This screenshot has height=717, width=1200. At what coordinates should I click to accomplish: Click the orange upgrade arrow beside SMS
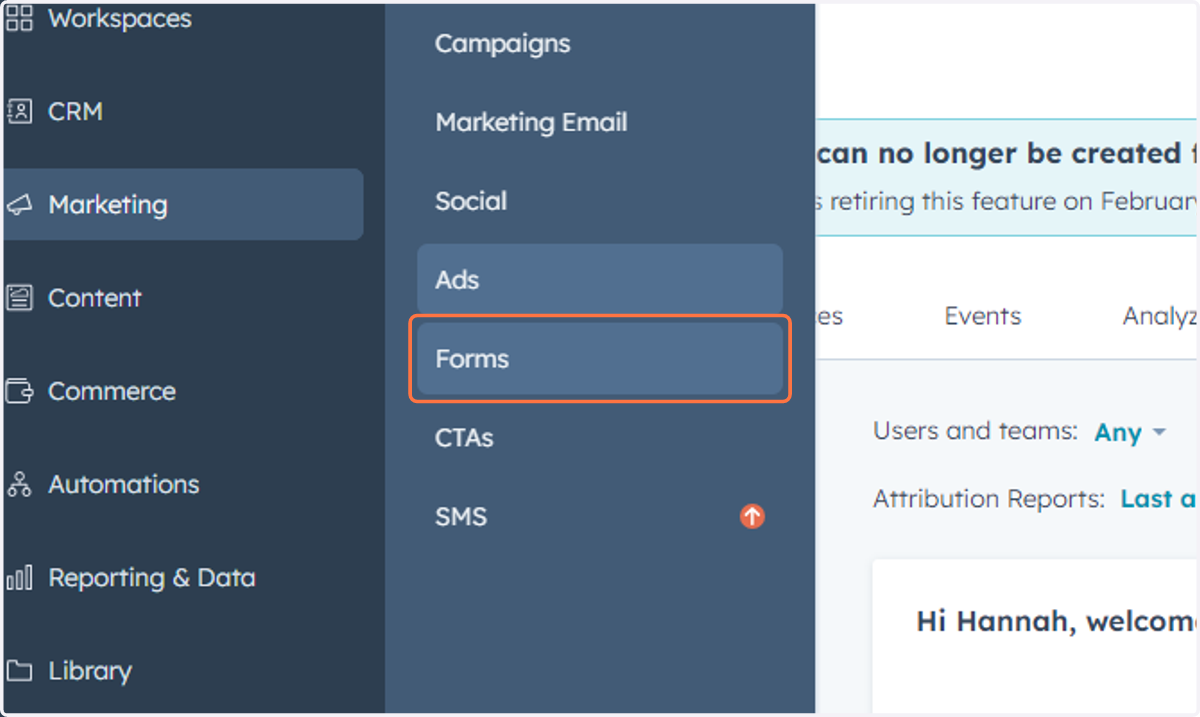click(x=752, y=516)
